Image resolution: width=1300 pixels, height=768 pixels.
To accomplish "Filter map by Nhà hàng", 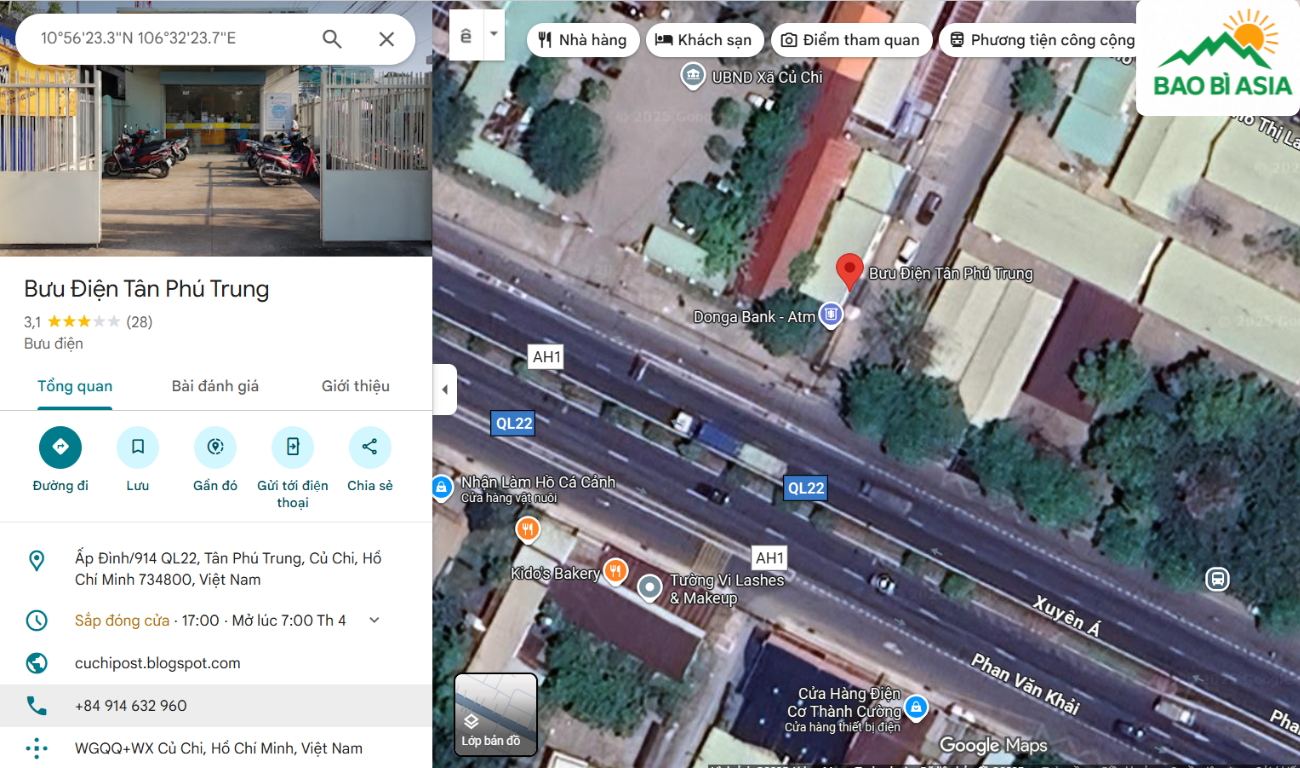I will click(583, 40).
